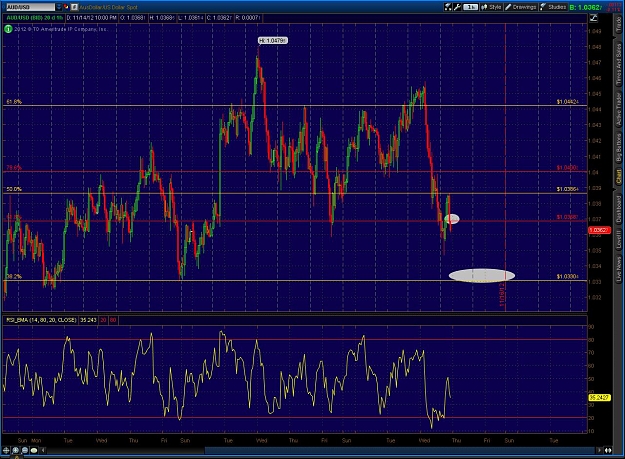Click the Hi: 1.0479 high price bubble
The height and width of the screenshot is (459, 625).
pos(273,40)
